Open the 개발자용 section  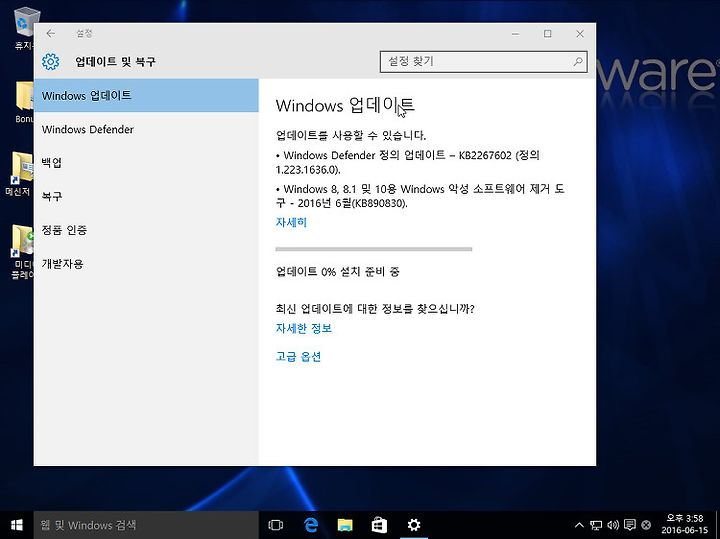click(x=146, y=264)
